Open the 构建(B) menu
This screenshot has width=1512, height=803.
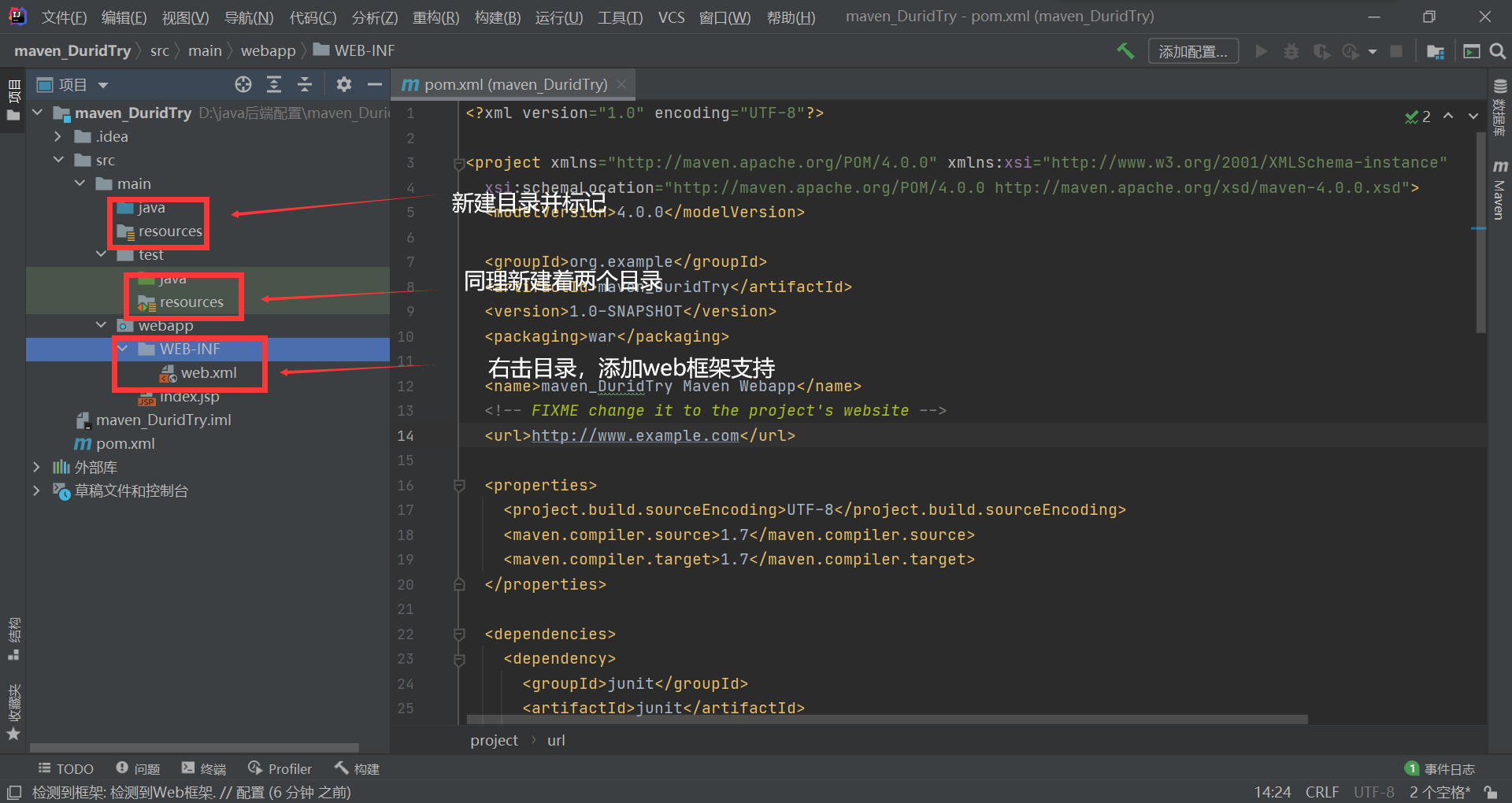(498, 17)
